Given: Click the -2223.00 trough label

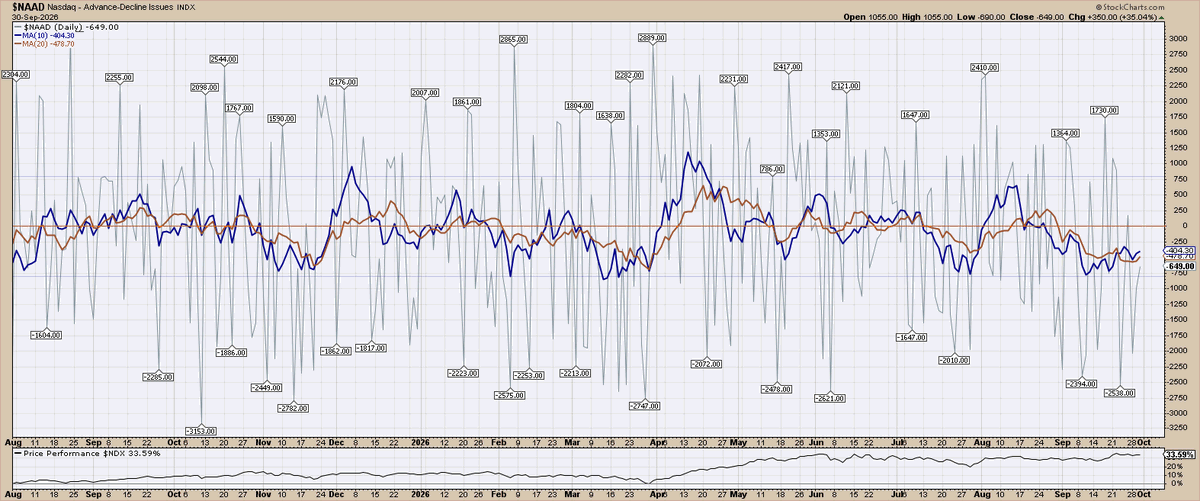Looking at the screenshot, I should click(463, 373).
